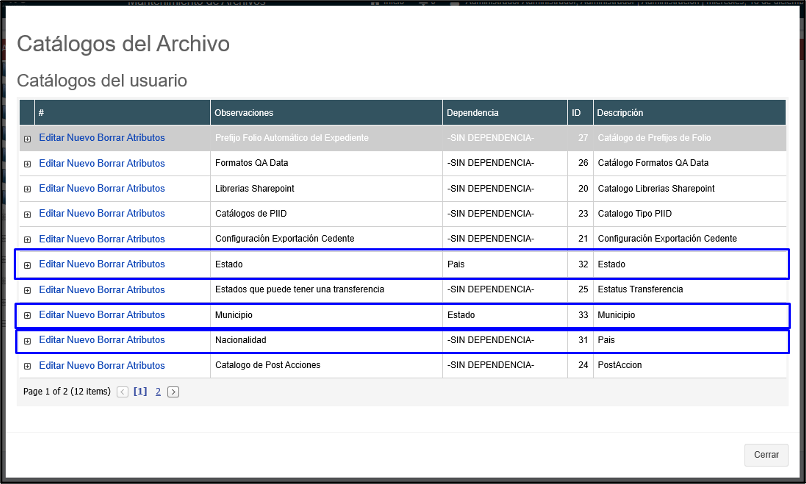Expand the Catálogo Formatos QA Data row
806x484 pixels.
coord(27,164)
